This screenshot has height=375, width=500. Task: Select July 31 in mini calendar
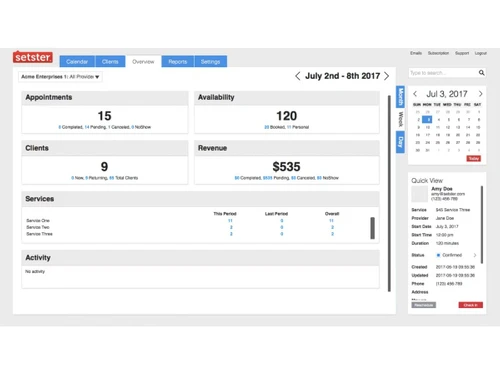click(x=428, y=150)
